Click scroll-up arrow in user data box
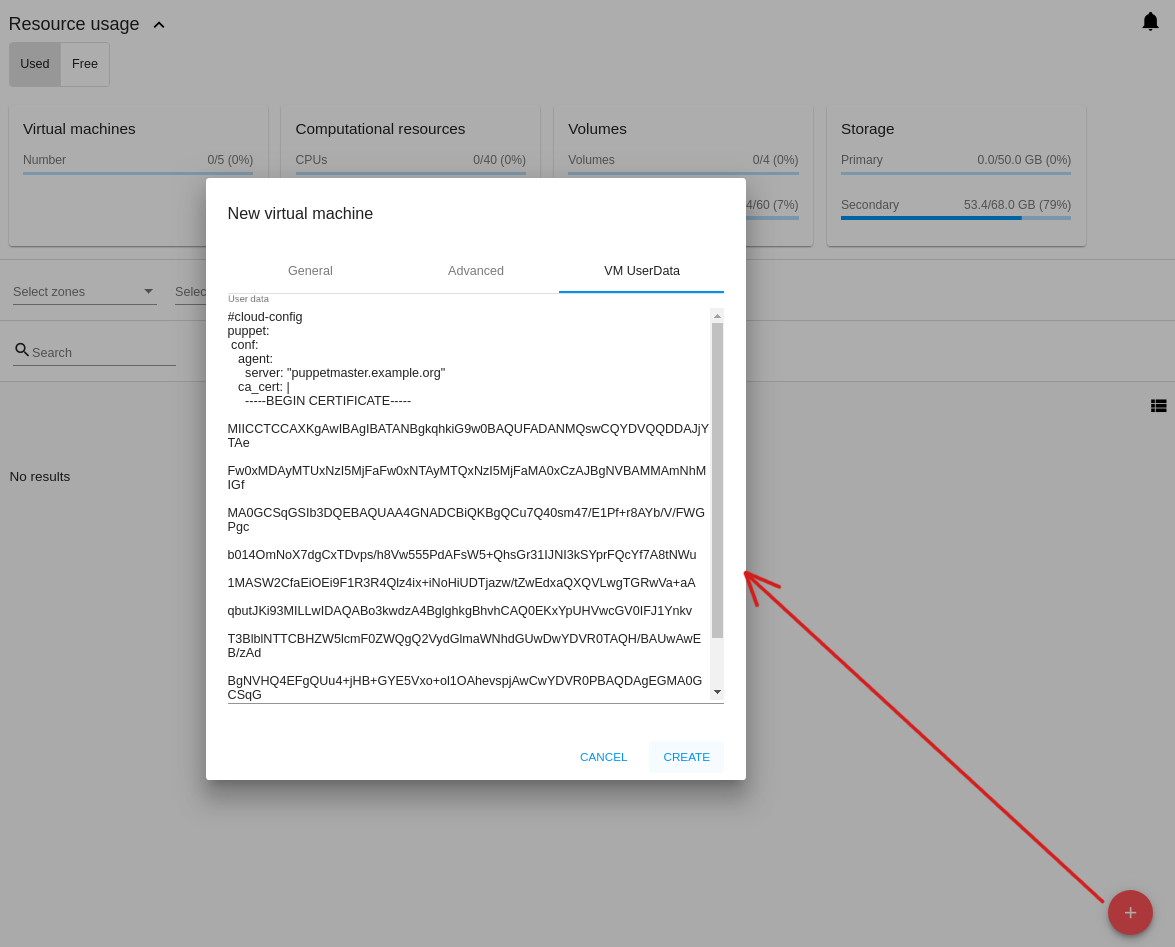1175x947 pixels. (x=717, y=316)
